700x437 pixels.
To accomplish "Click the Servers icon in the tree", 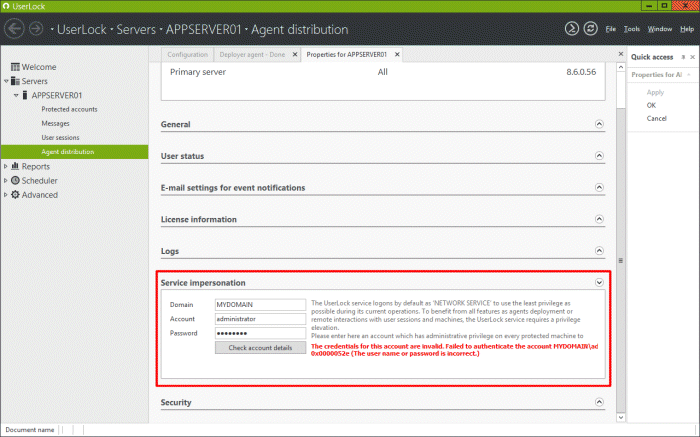I will [x=15, y=81].
